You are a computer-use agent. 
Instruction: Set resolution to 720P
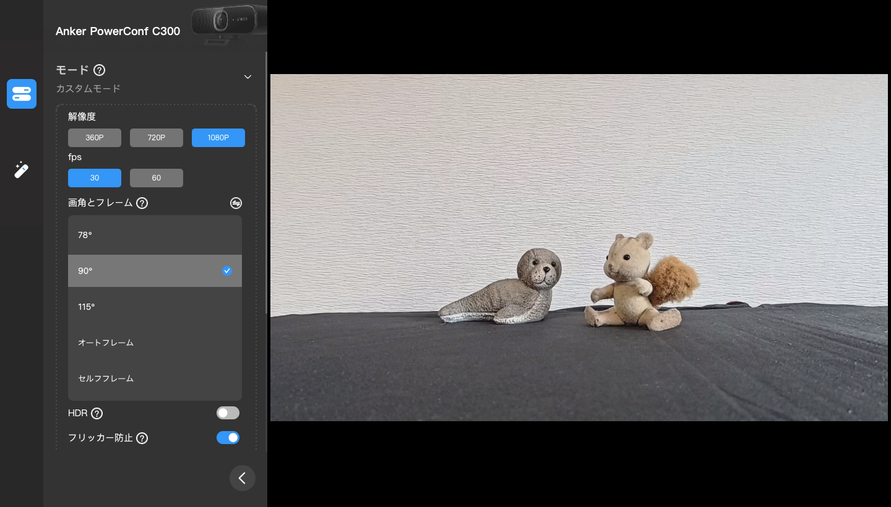coord(156,138)
